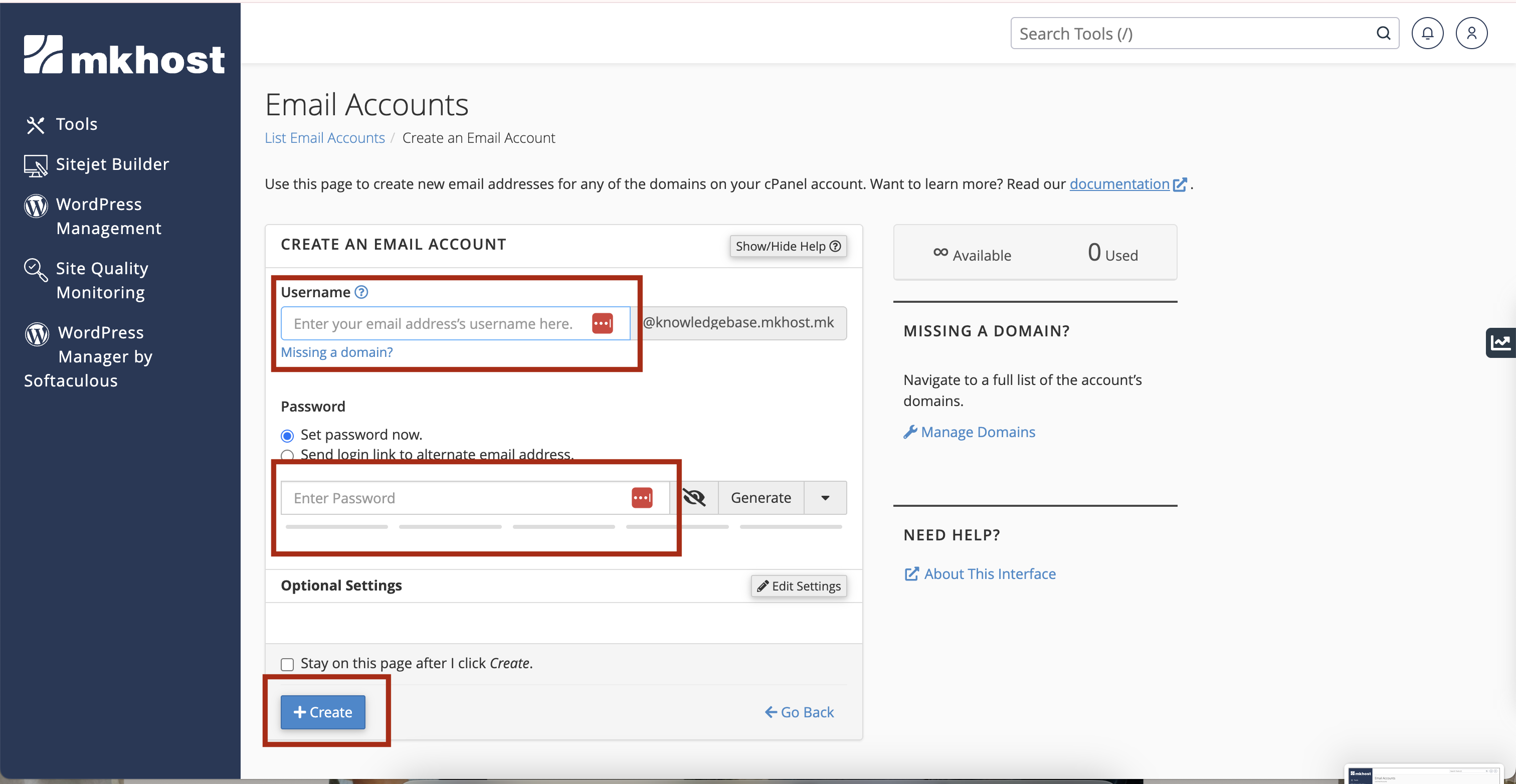Open Tools in the sidebar
Screen dimensions: 1516x784
76,124
